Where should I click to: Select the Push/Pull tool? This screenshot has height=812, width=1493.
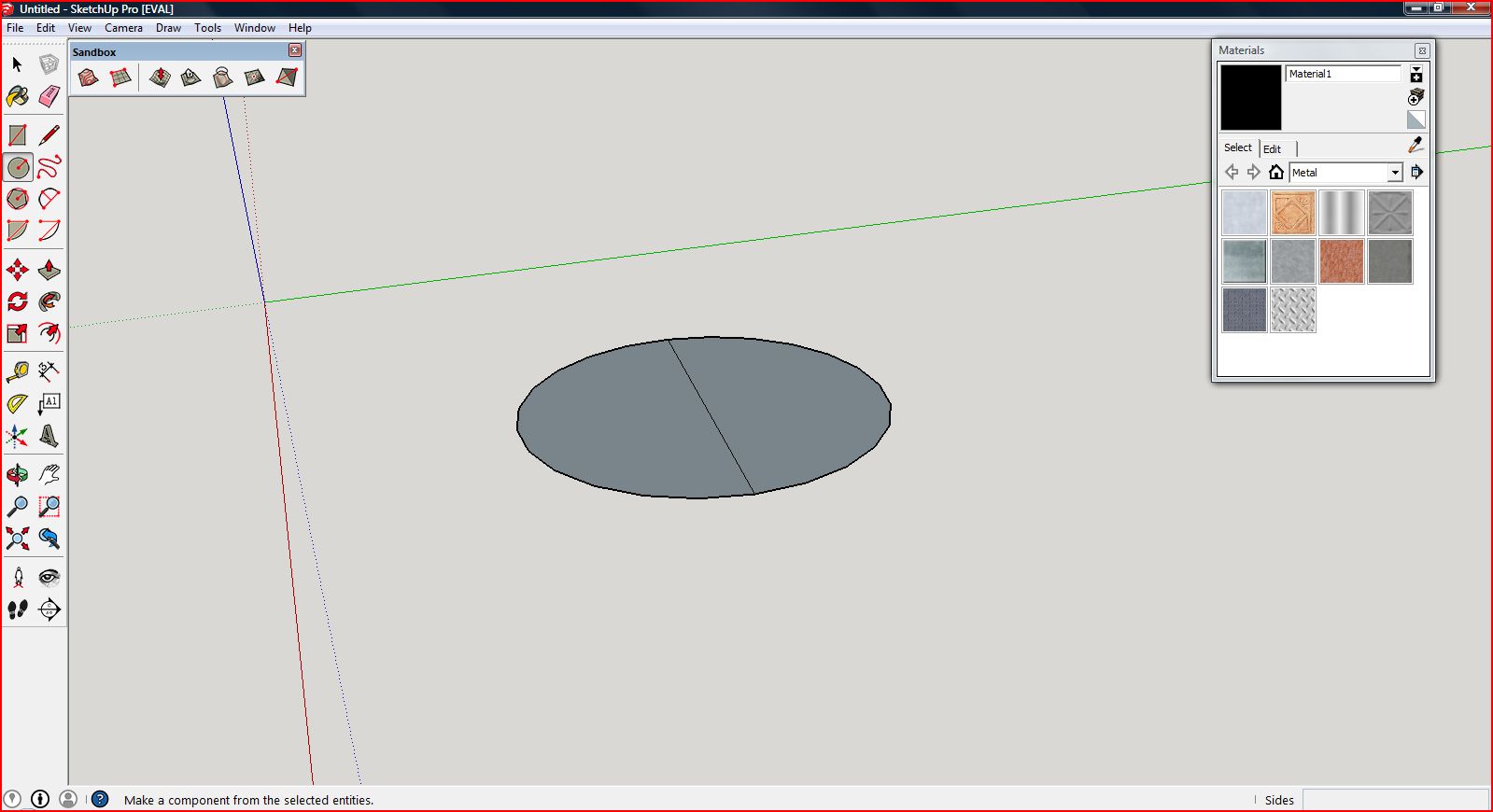(x=49, y=270)
